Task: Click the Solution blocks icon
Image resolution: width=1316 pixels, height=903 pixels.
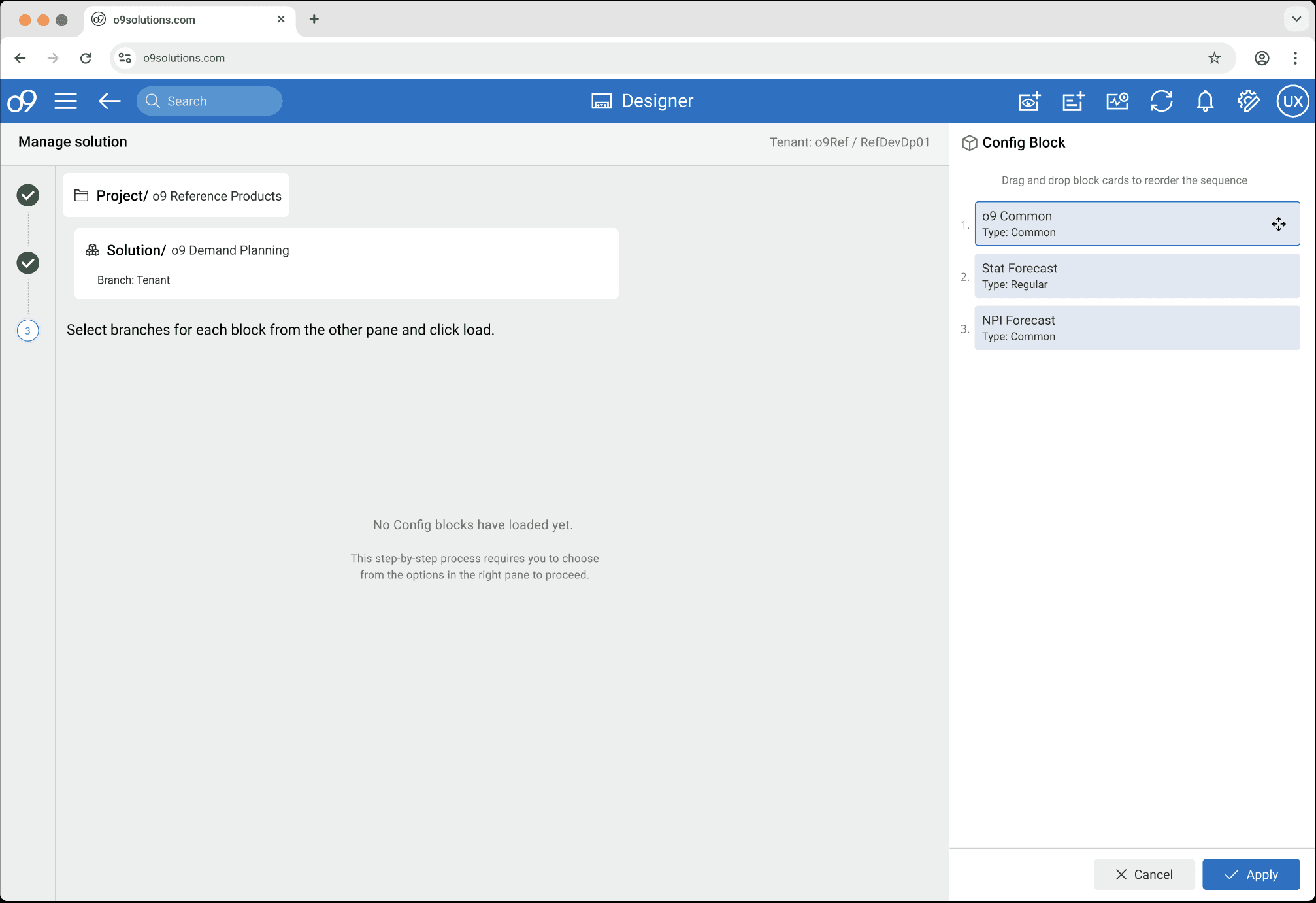Action: pyautogui.click(x=93, y=250)
